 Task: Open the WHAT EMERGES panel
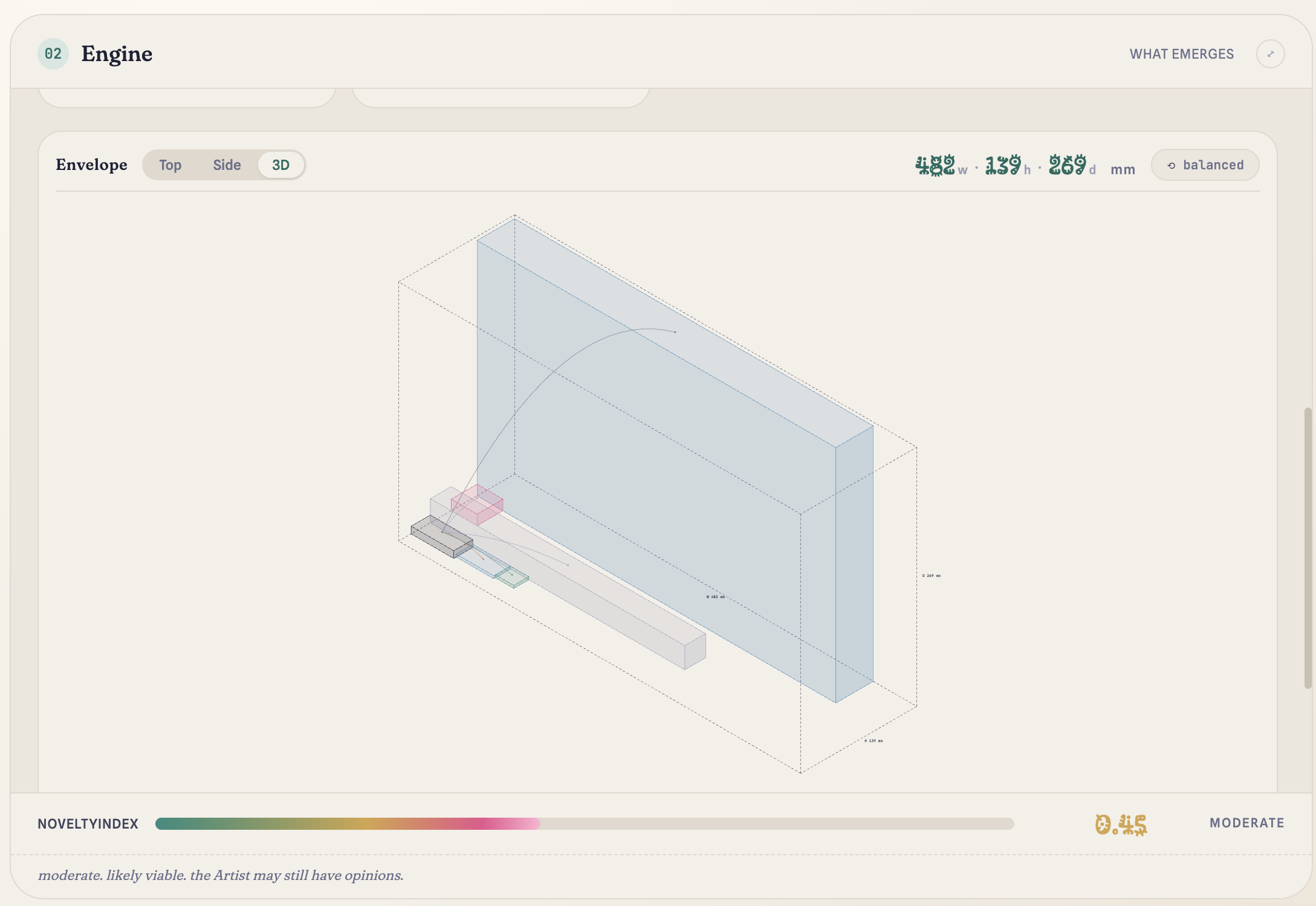pos(1182,54)
